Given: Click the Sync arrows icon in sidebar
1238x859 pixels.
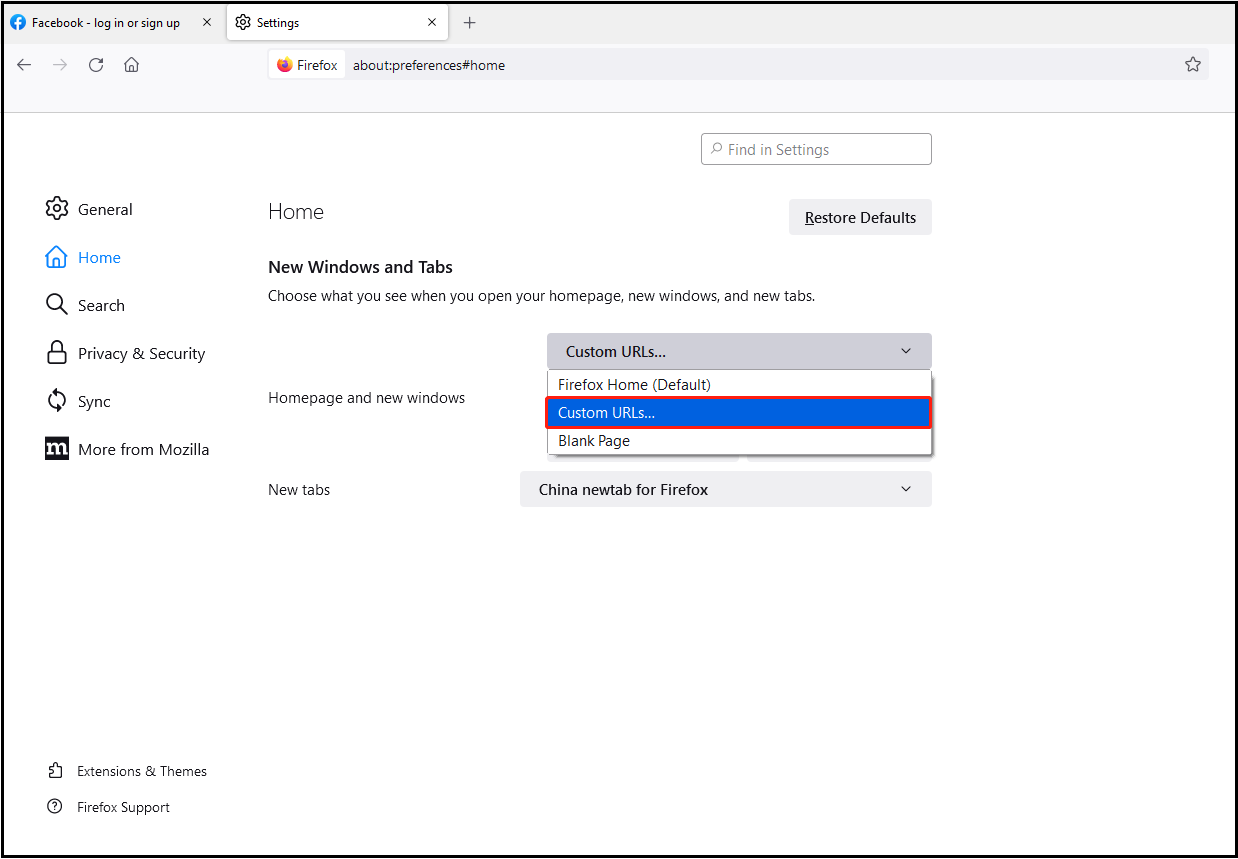Looking at the screenshot, I should point(57,401).
